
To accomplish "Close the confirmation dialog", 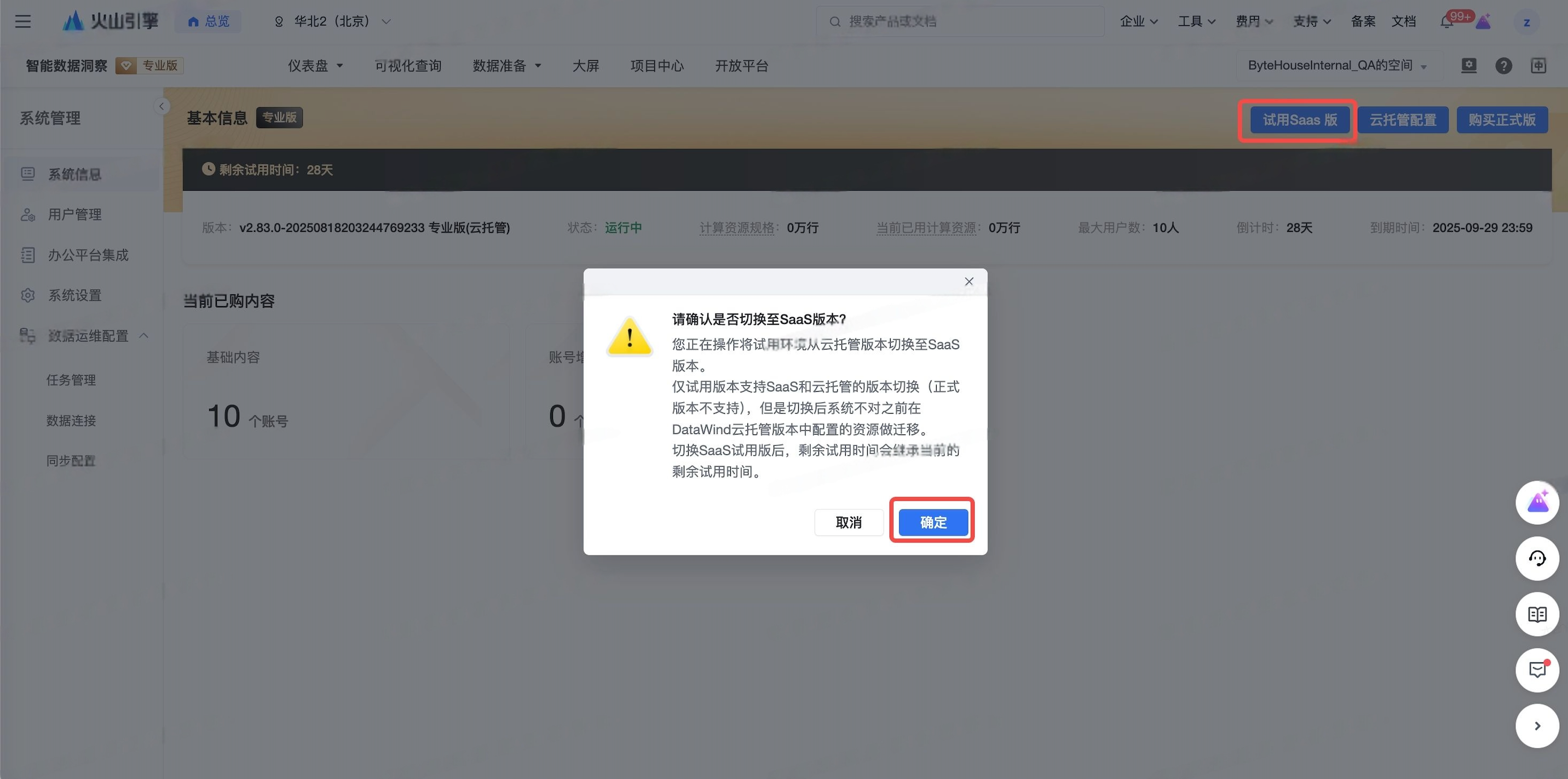I will (969, 282).
